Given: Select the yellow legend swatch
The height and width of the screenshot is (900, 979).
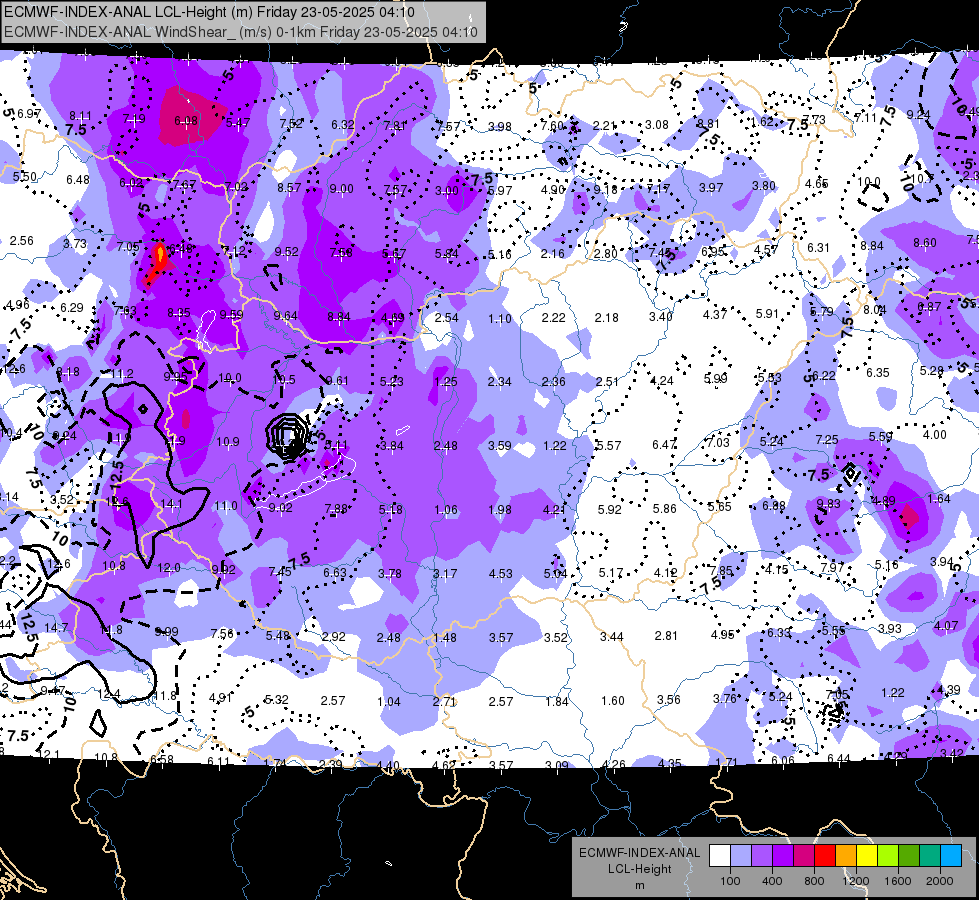Looking at the screenshot, I should pos(867,855).
